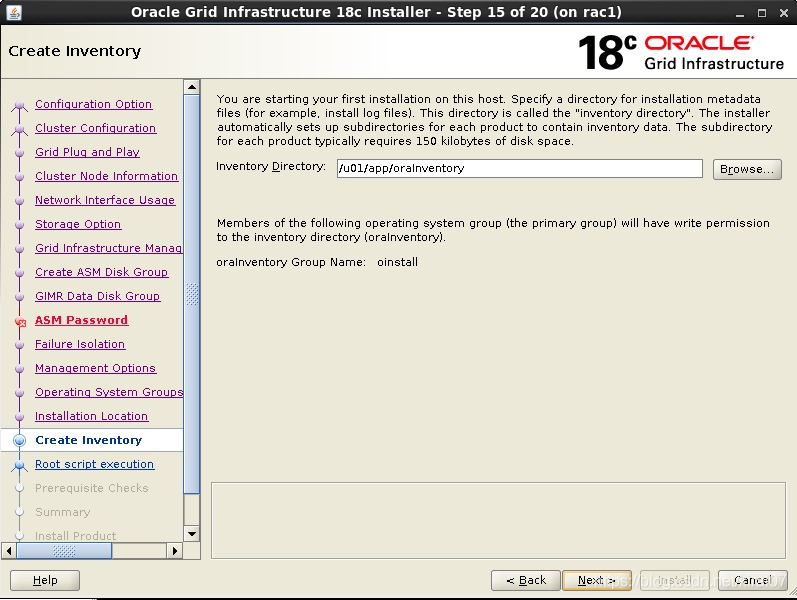Image resolution: width=797 pixels, height=600 pixels.
Task: Close the installer window
Action: tap(784, 13)
